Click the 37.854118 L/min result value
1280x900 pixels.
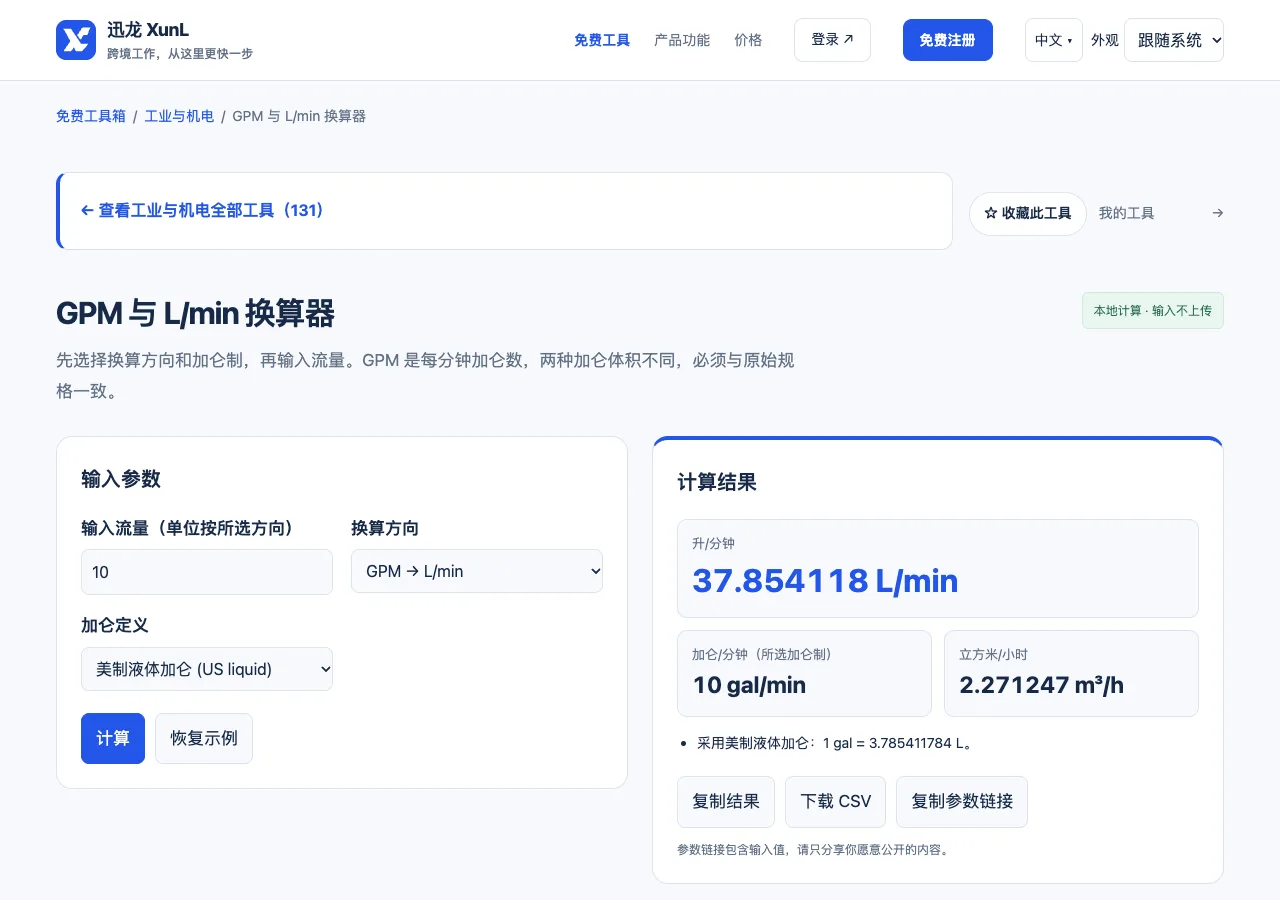pos(825,580)
